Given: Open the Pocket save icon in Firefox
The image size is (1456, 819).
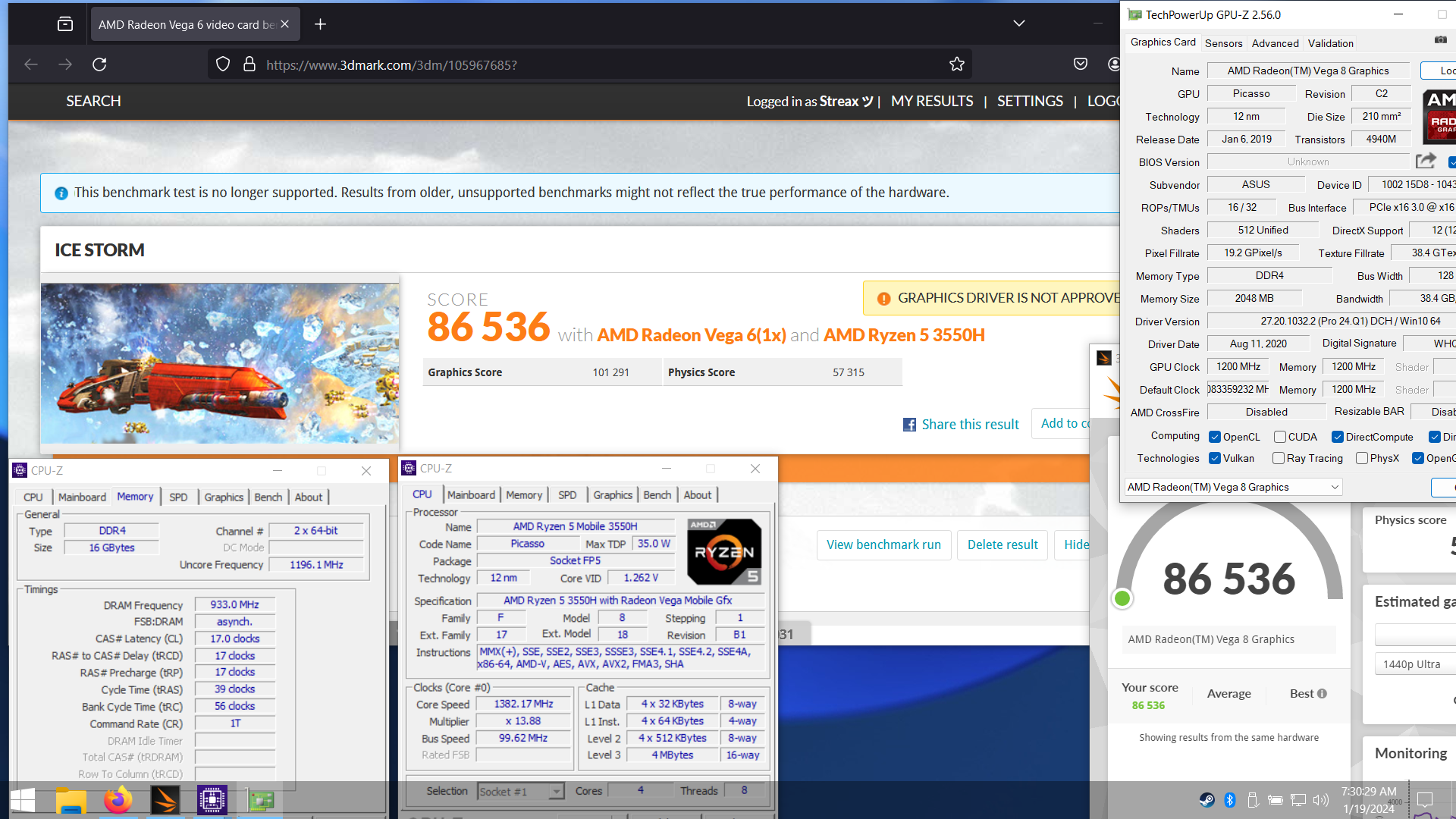Looking at the screenshot, I should tap(1081, 64).
